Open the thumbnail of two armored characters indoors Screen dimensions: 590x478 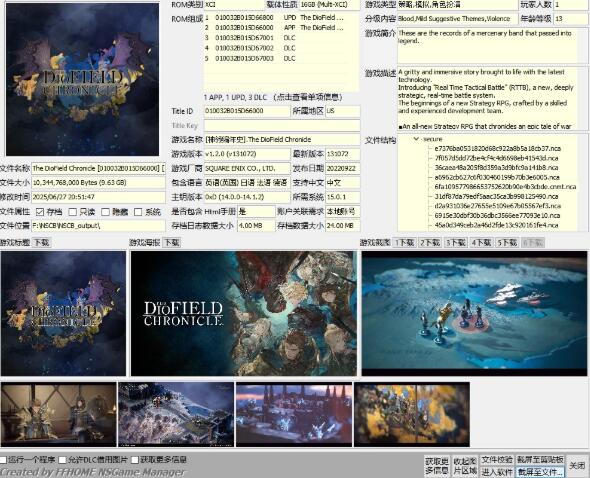click(x=58, y=414)
